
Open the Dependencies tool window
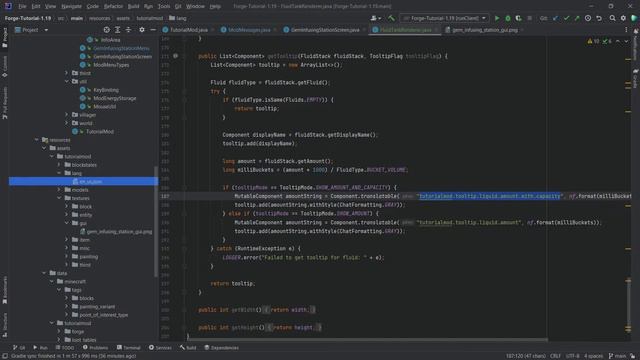[222, 348]
